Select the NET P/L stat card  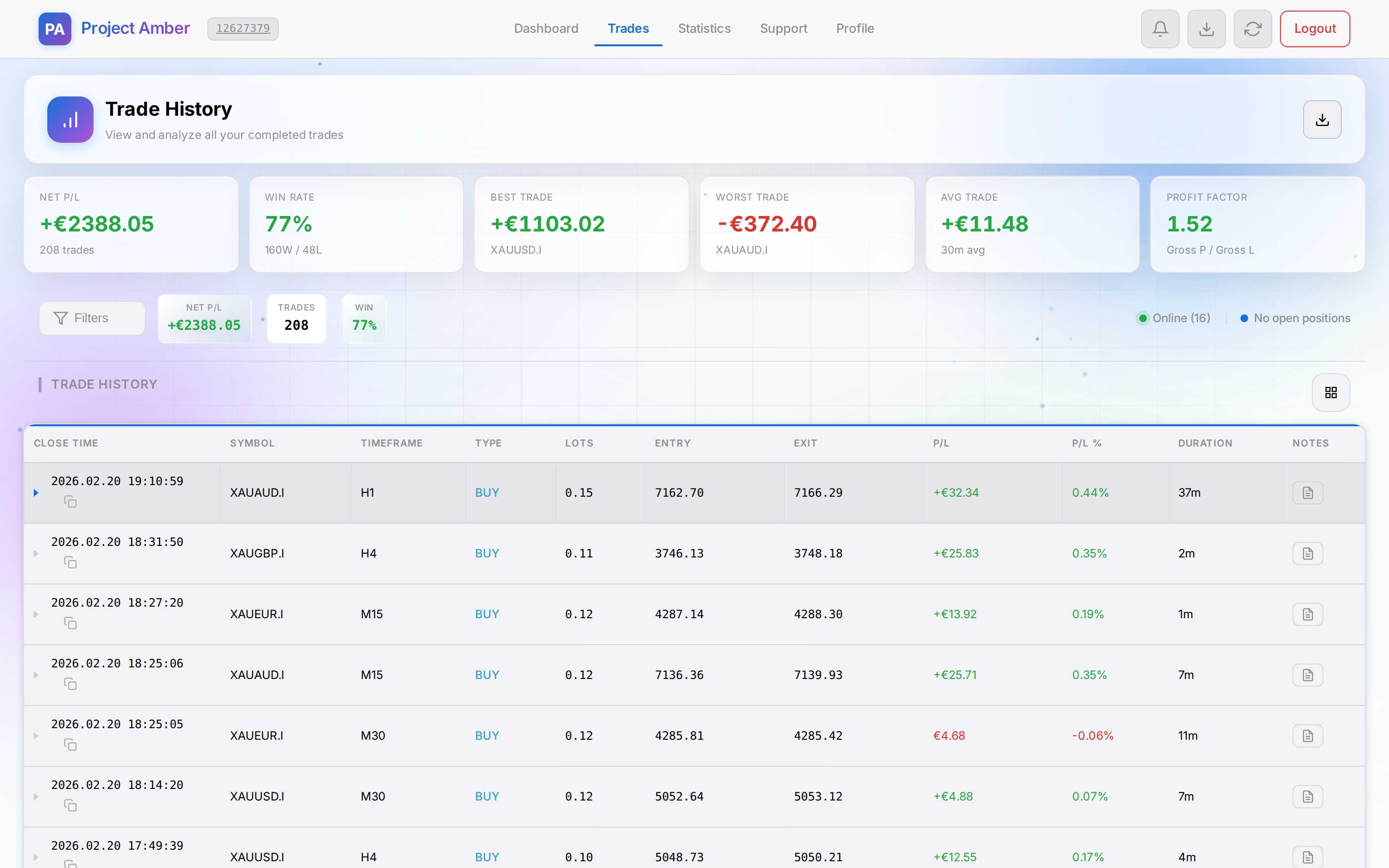[130, 224]
